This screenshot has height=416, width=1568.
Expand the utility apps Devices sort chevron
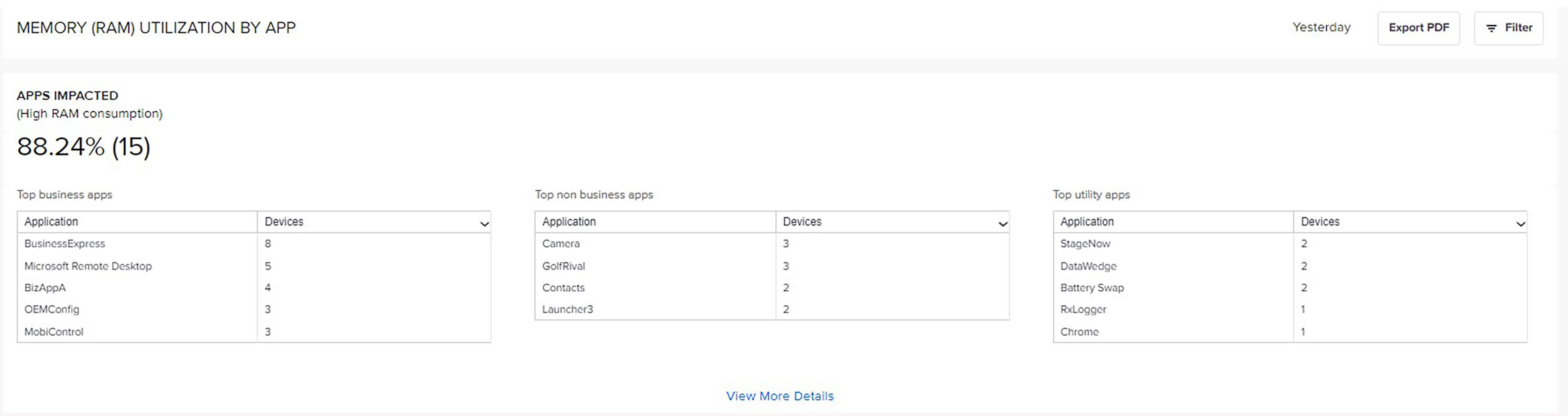pyautogui.click(x=1520, y=224)
